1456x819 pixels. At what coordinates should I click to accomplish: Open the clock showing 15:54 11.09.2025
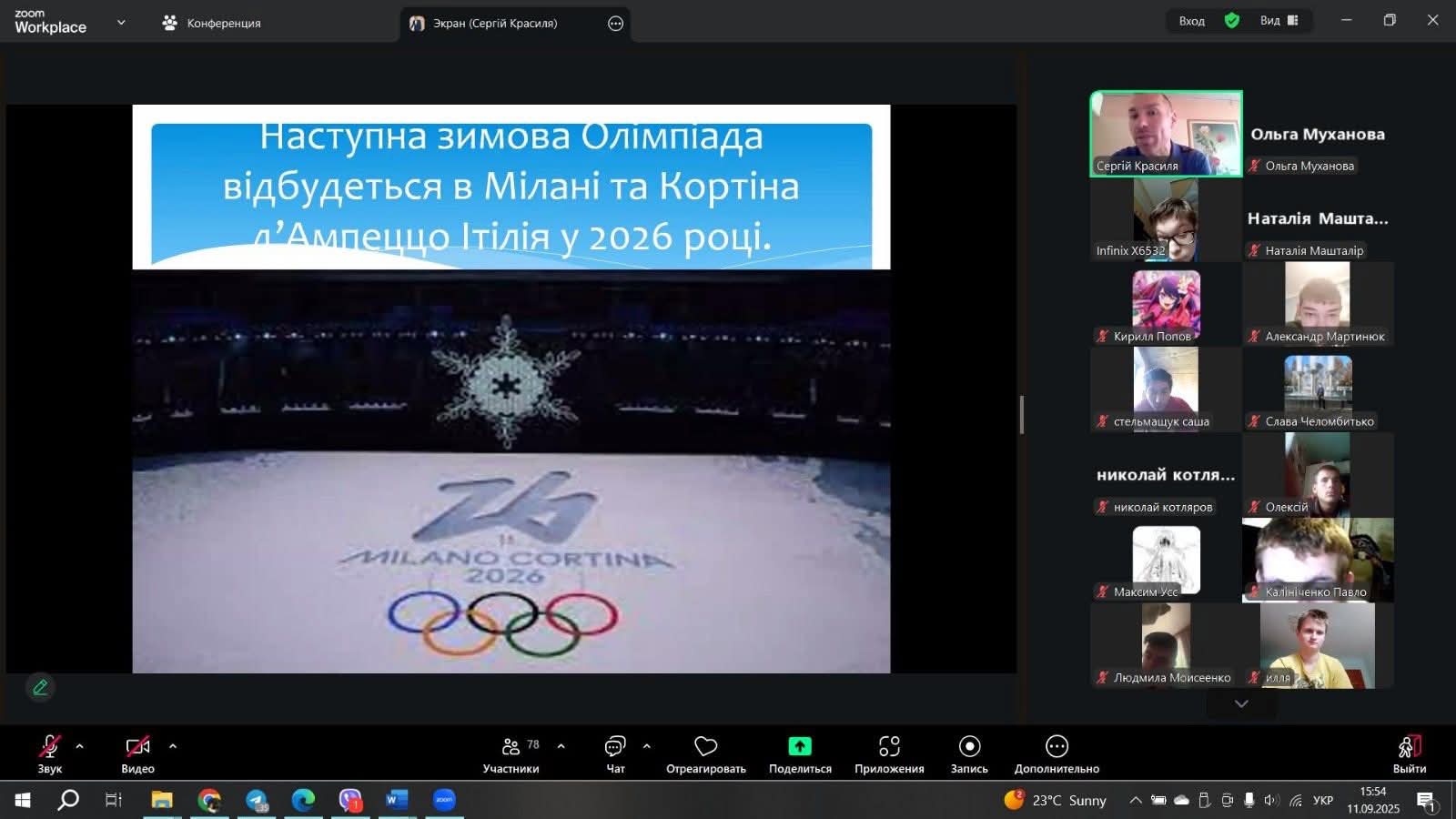pos(1373,800)
